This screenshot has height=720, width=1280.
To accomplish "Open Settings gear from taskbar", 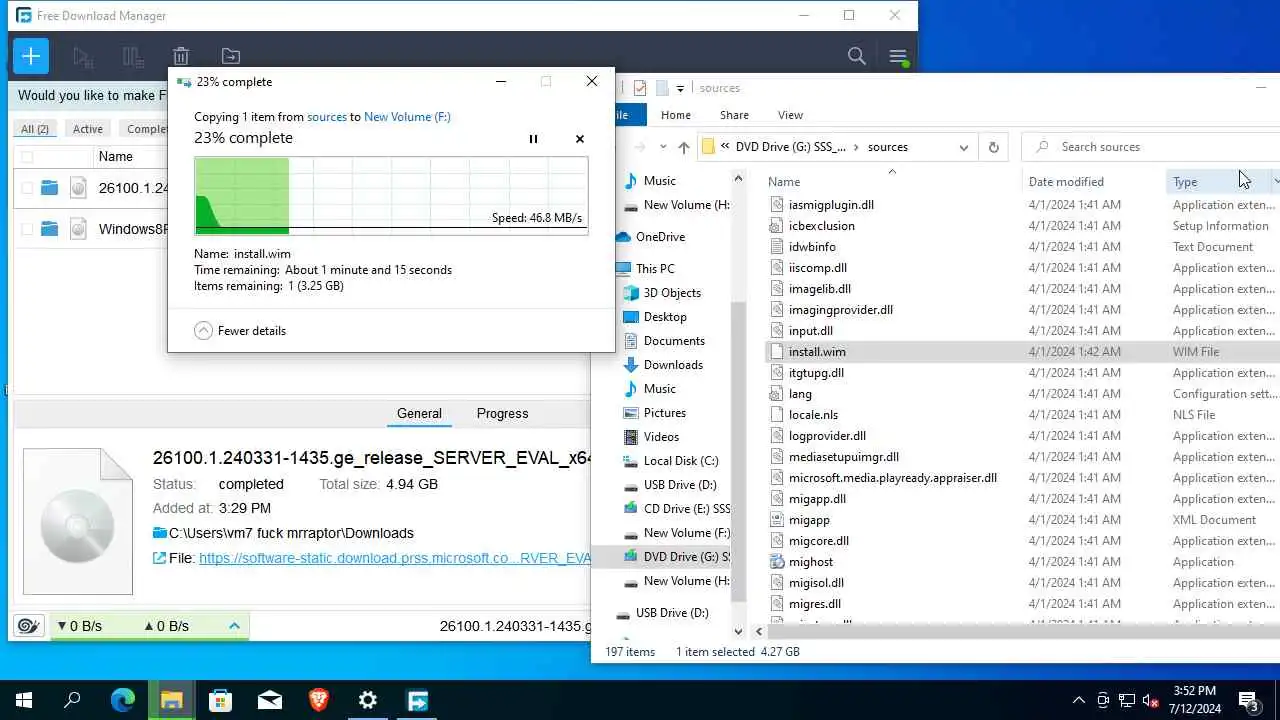I will tap(367, 700).
